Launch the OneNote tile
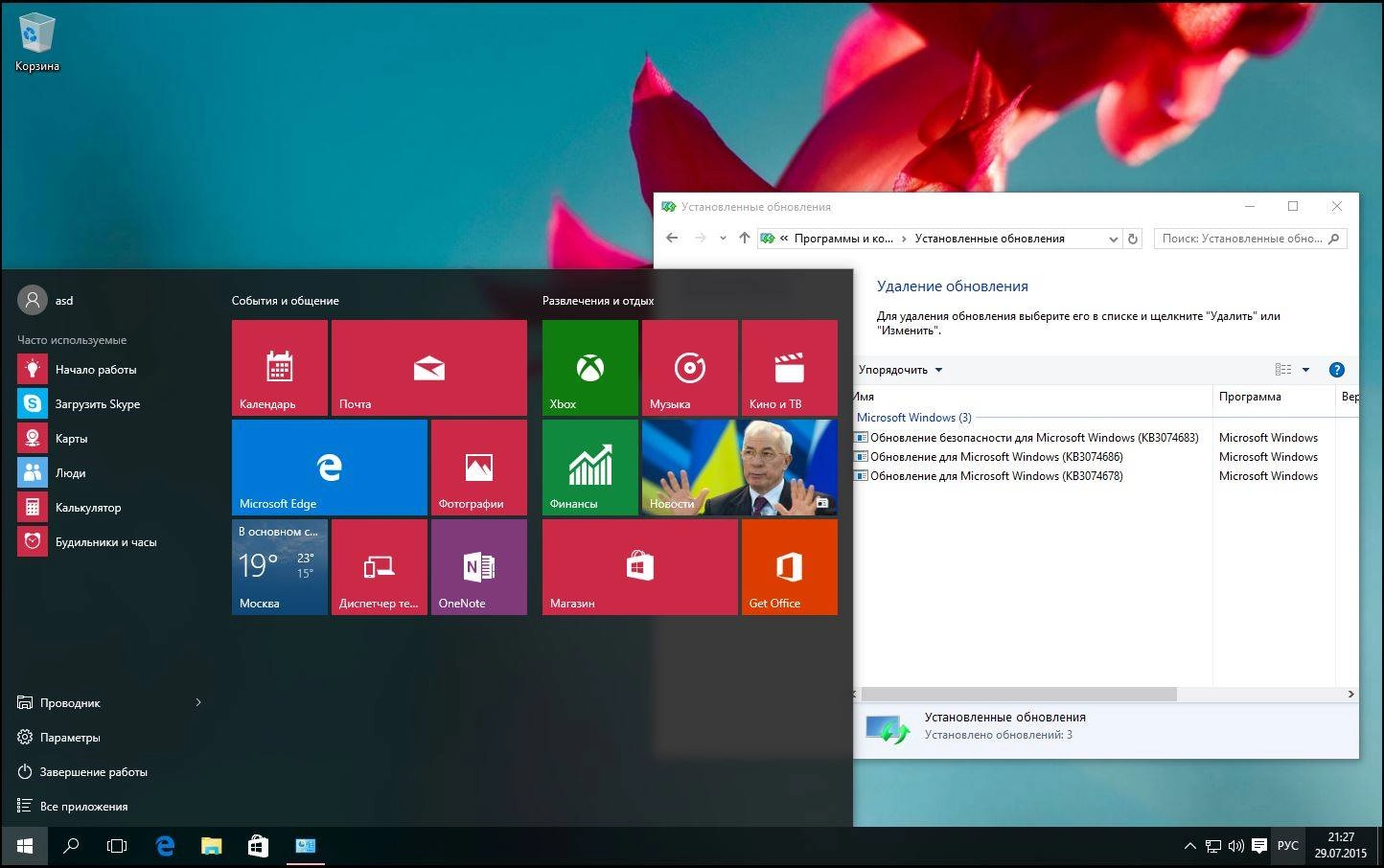1384x868 pixels. (x=479, y=567)
